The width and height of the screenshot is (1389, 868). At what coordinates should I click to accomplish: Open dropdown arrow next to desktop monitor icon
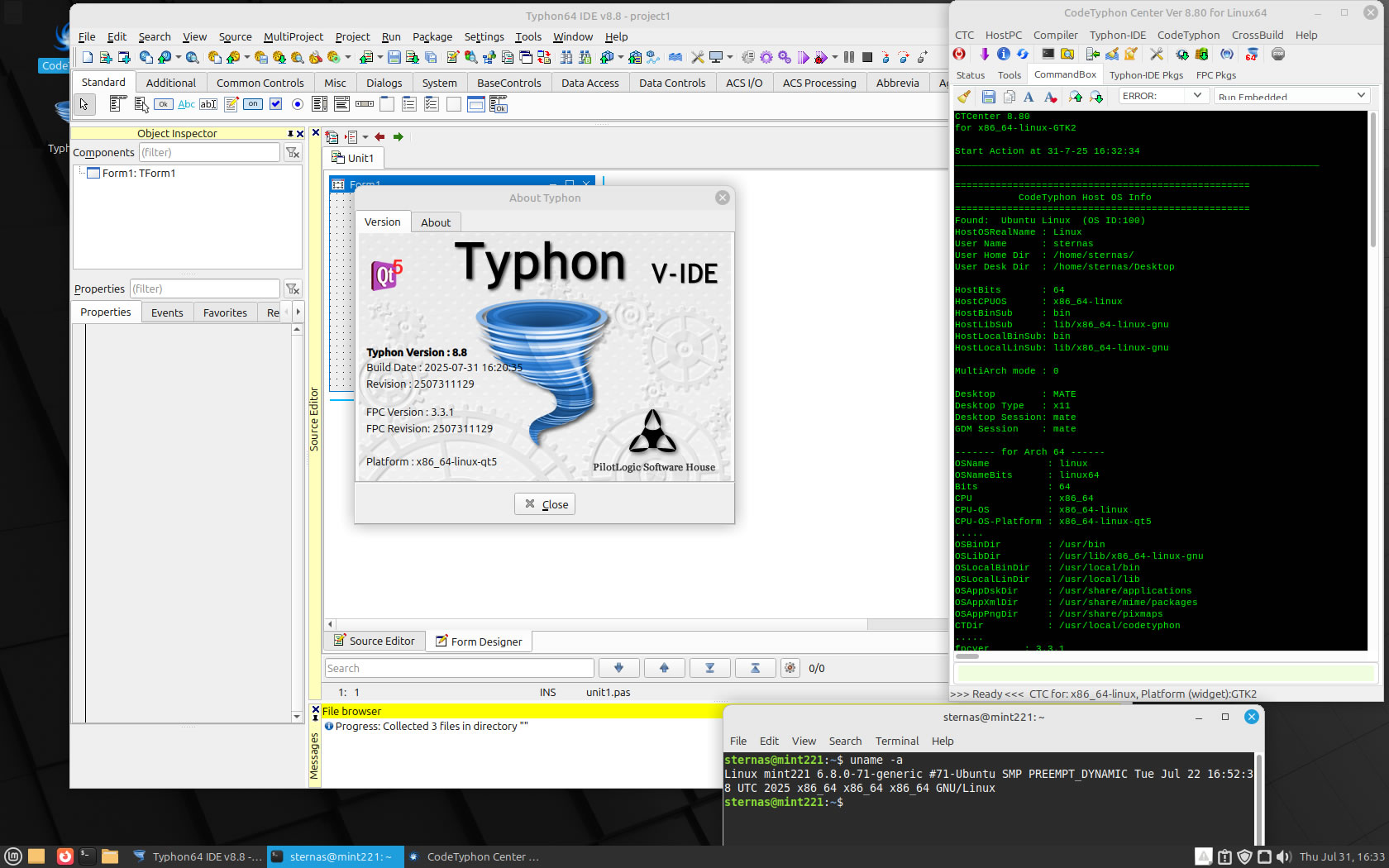click(730, 57)
